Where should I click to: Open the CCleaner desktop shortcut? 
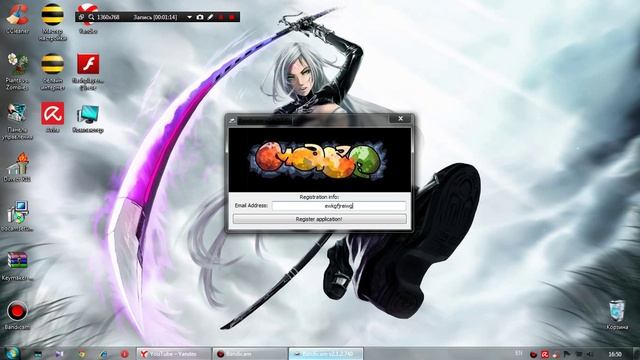click(17, 18)
